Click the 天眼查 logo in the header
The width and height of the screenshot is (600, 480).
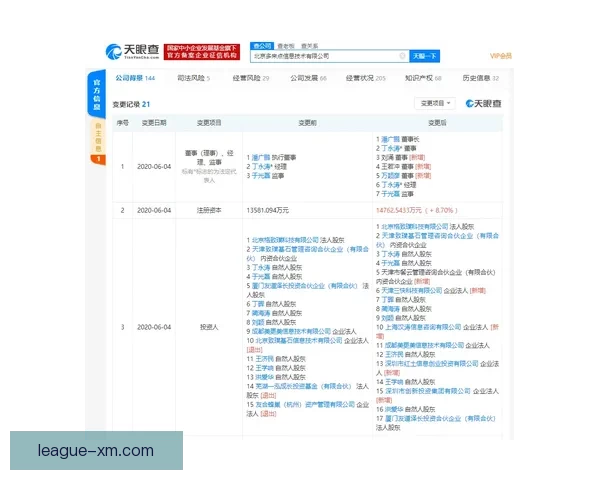tap(132, 52)
